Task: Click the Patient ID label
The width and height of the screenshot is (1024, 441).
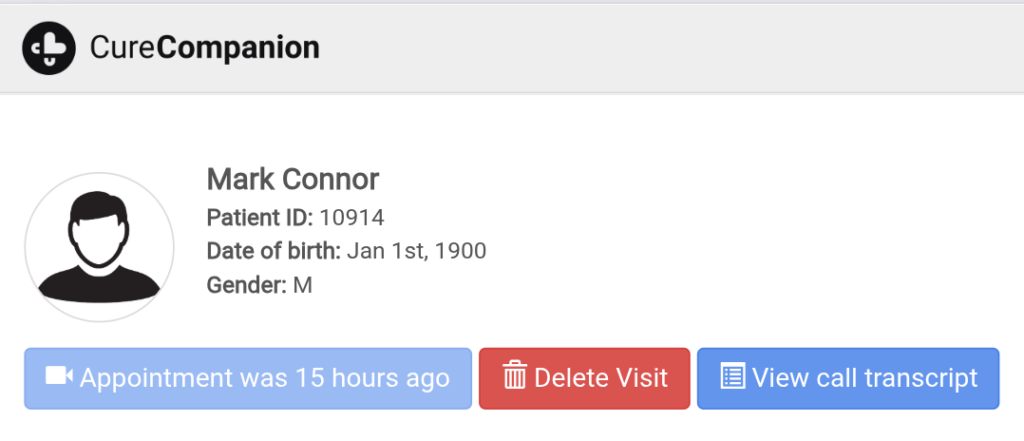Action: click(x=260, y=217)
